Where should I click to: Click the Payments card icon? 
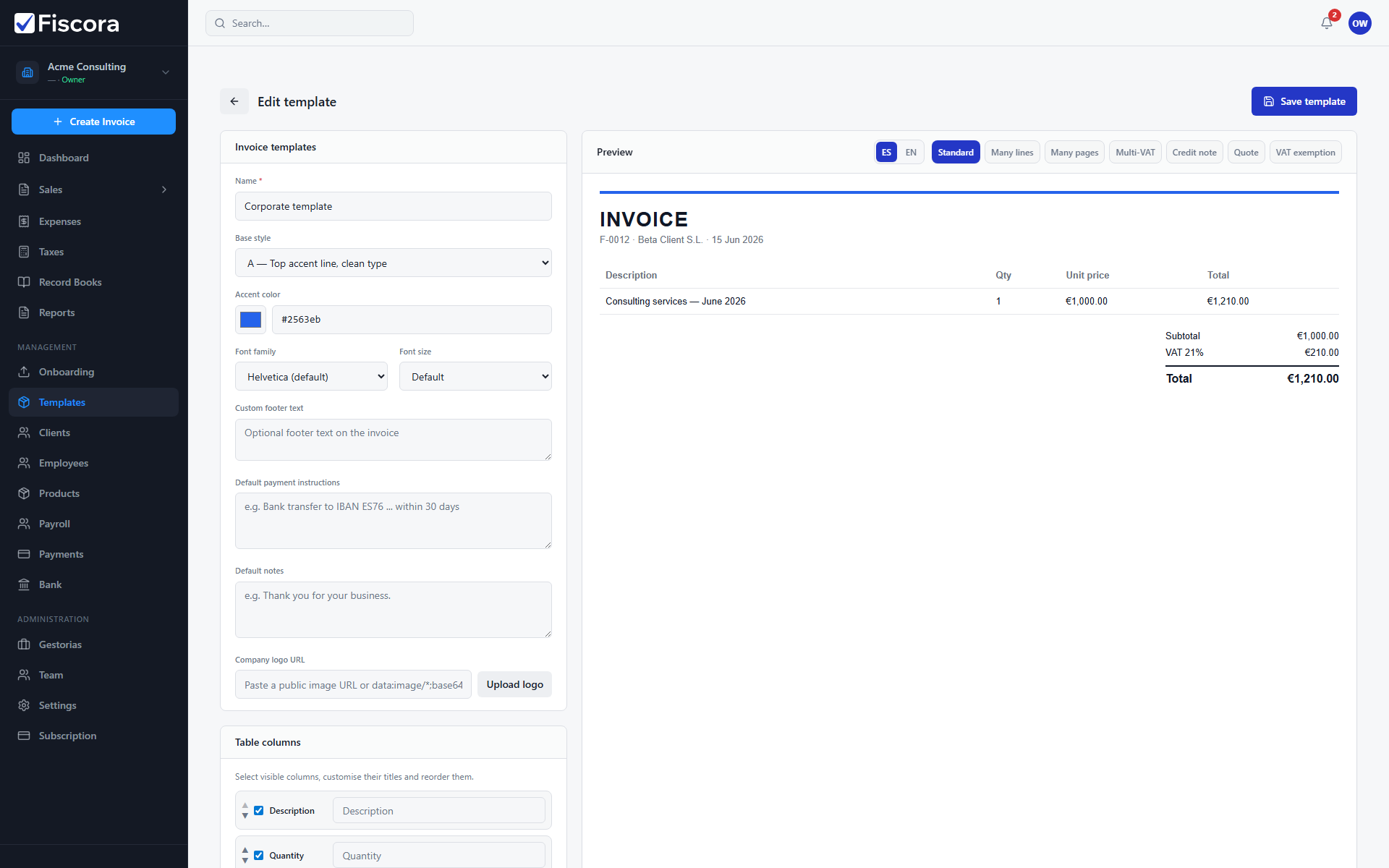[x=24, y=554]
